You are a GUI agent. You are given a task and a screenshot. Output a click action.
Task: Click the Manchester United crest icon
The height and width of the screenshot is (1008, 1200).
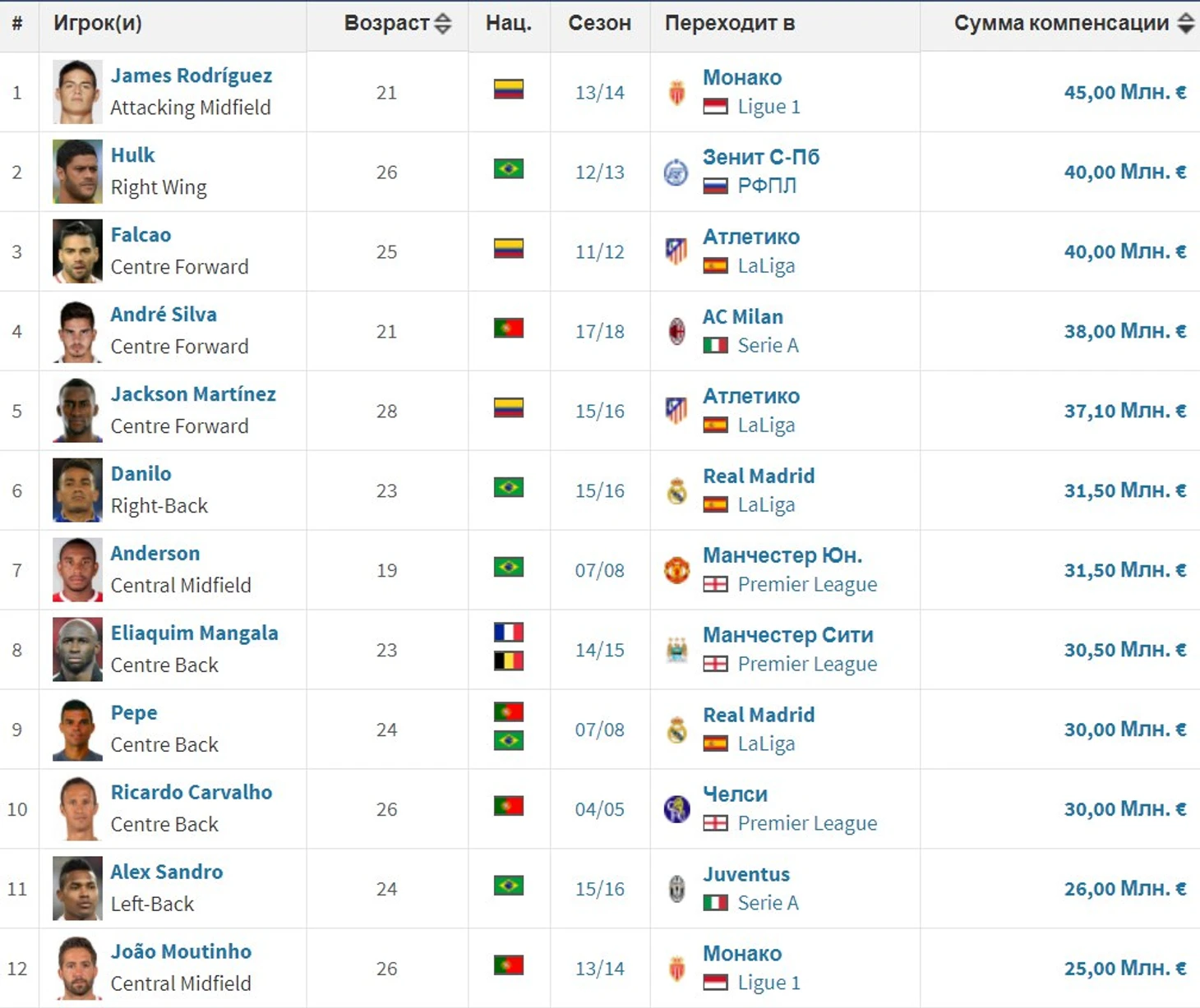click(x=676, y=570)
